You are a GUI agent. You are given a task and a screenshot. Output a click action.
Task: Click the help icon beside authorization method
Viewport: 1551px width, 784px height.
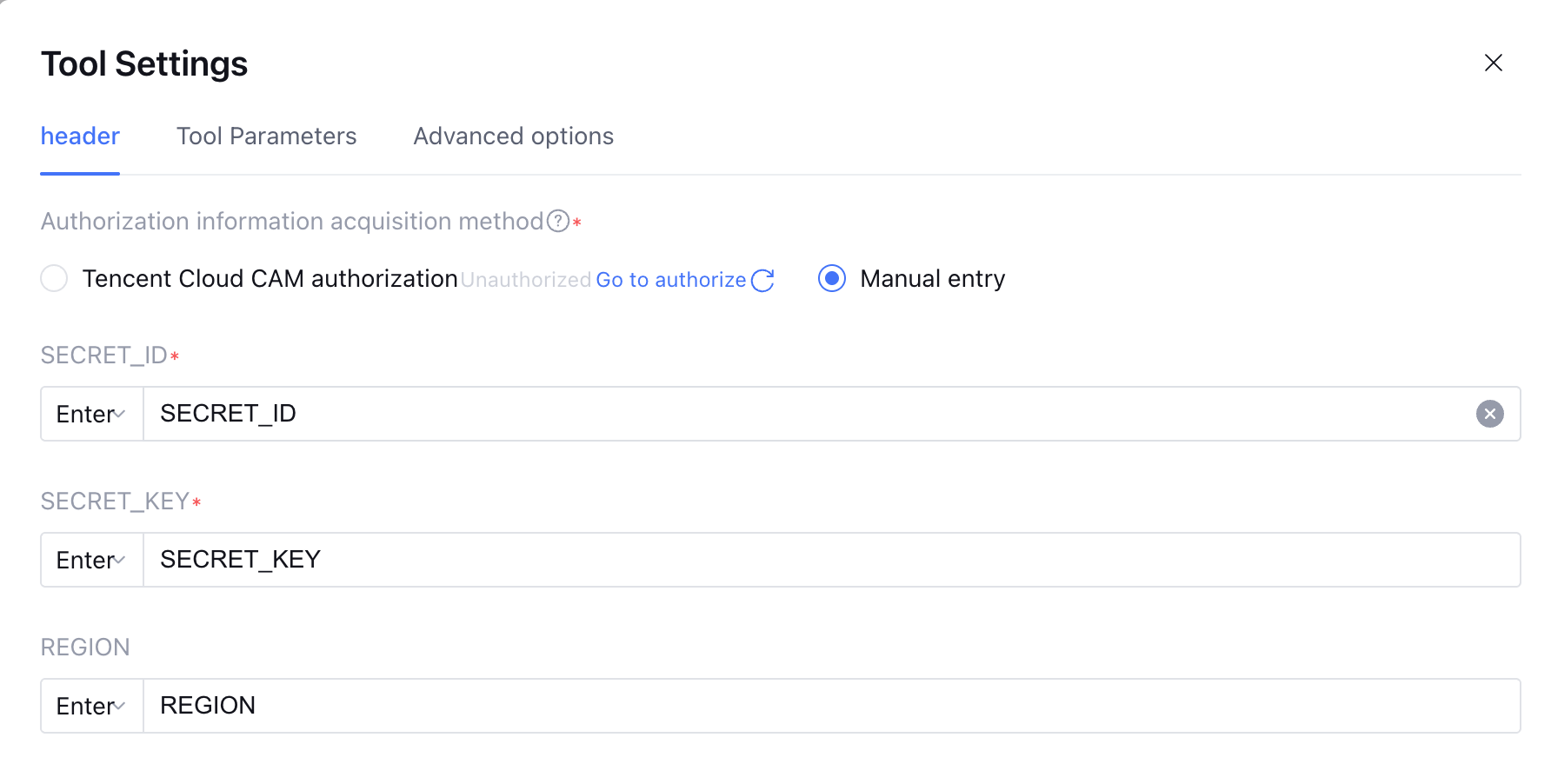pos(558,222)
